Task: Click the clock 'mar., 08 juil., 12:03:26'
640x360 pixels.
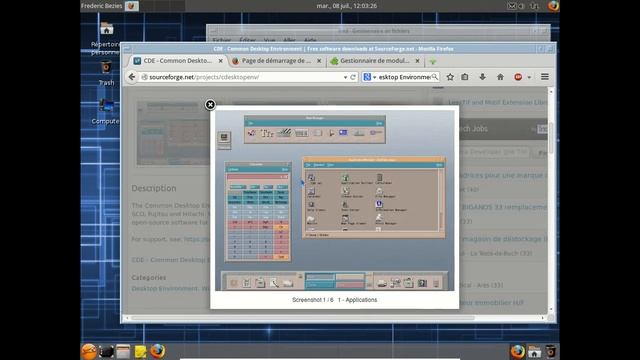Action: pos(347,6)
